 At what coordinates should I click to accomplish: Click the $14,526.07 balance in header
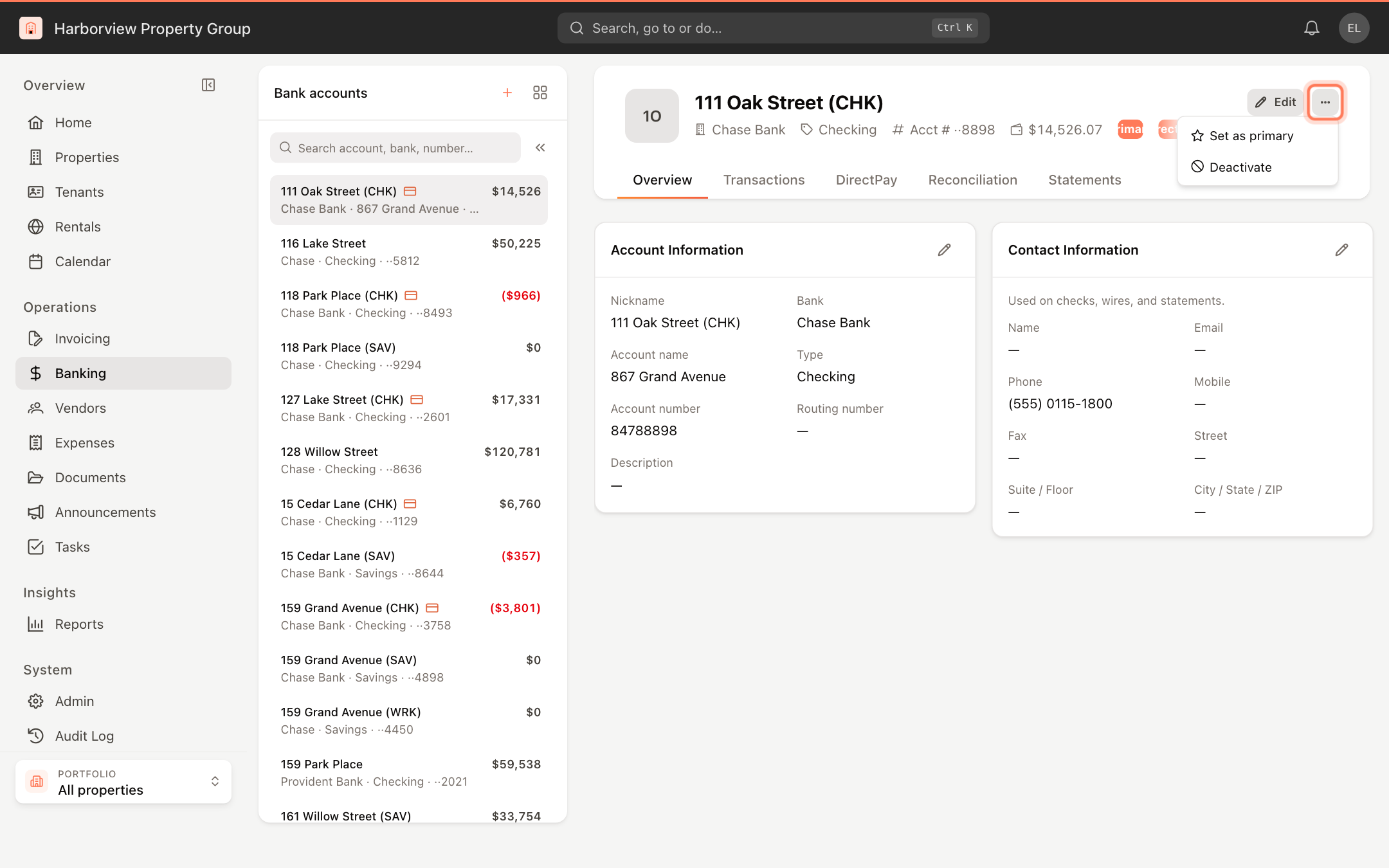[x=1065, y=130]
